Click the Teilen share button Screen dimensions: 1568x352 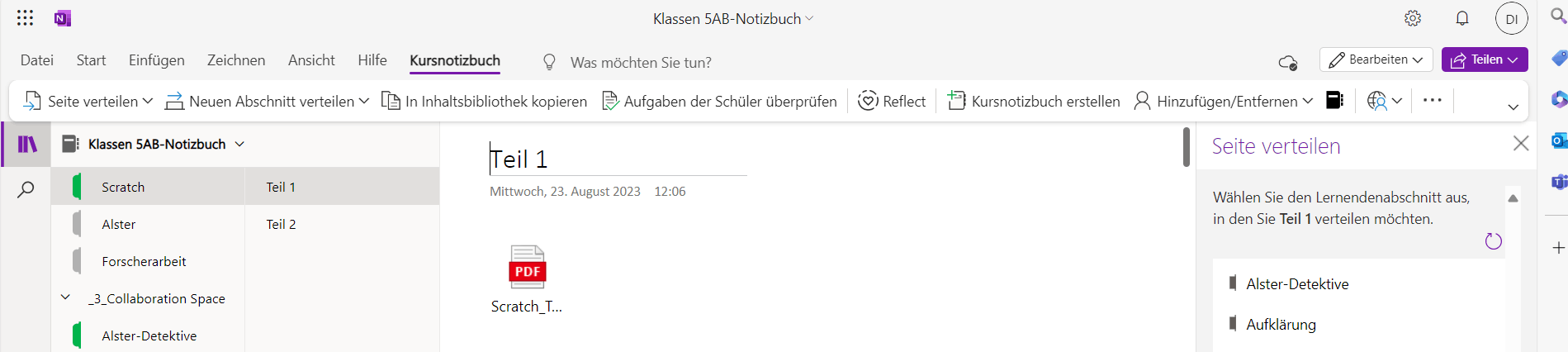click(x=1485, y=59)
